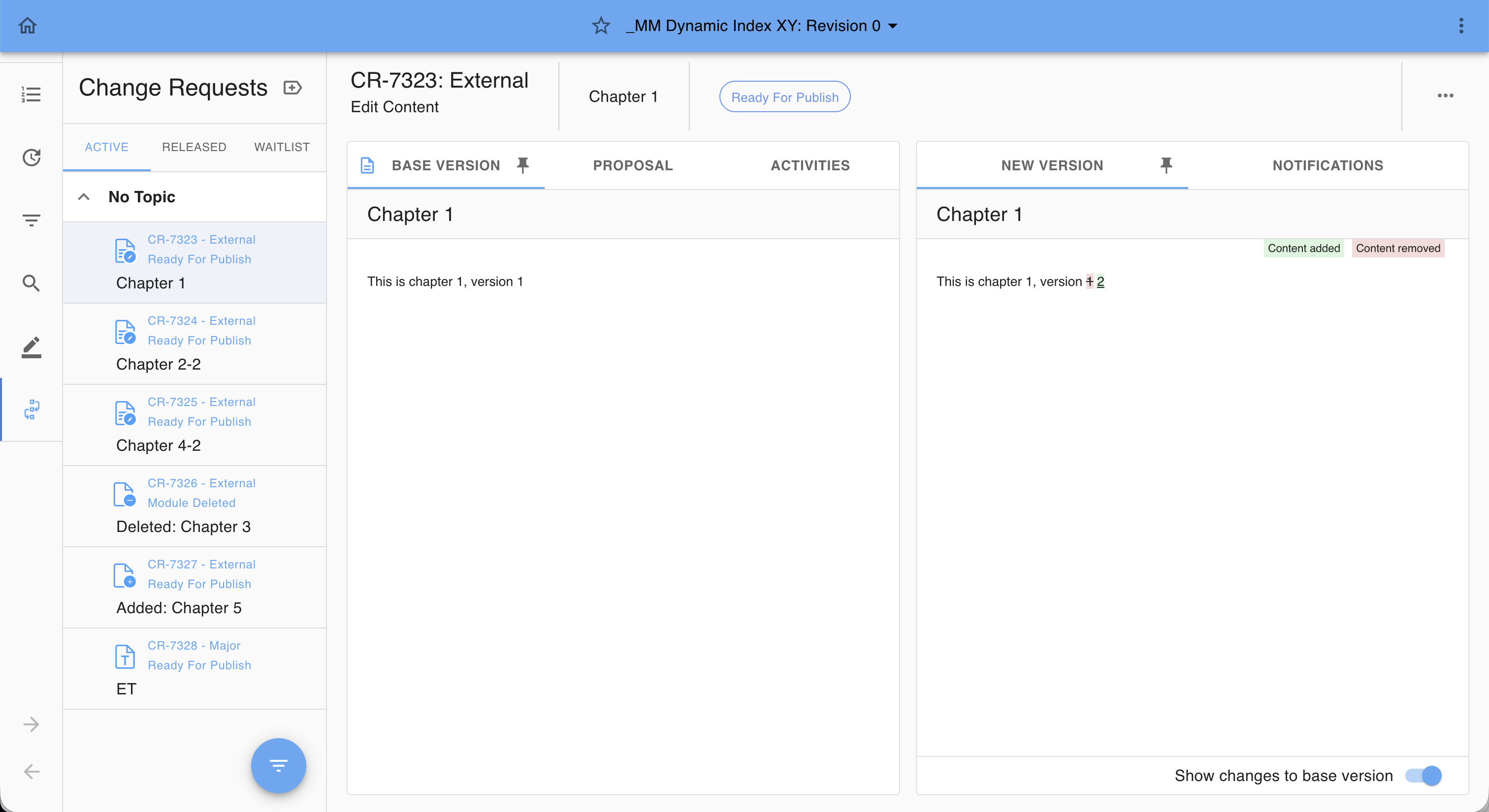Open the numbered list sidebar icon
1489x812 pixels.
click(31, 94)
